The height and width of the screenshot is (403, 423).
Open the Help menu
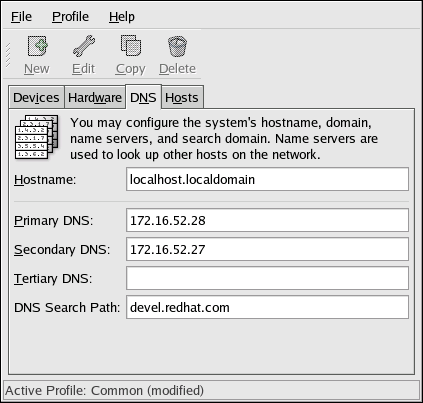click(122, 17)
